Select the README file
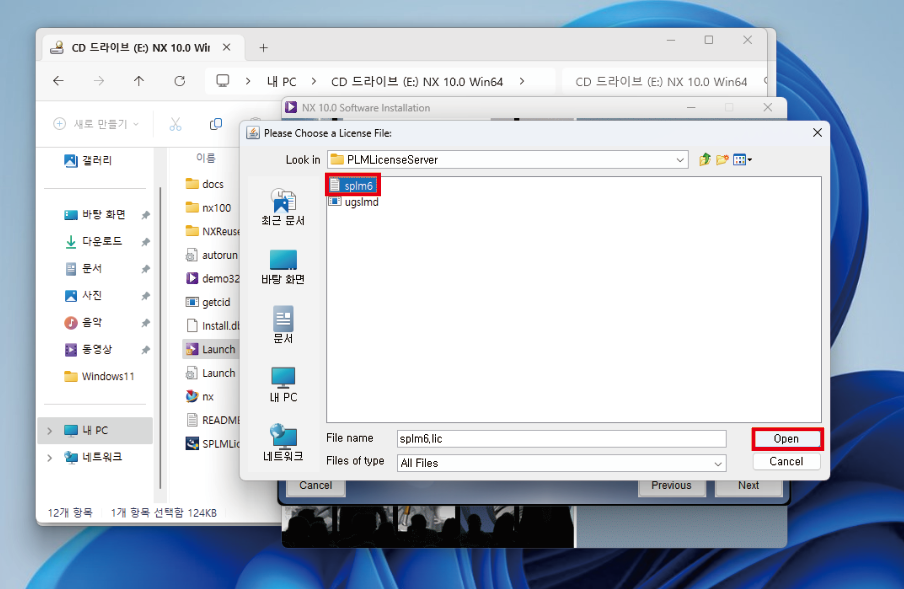The height and width of the screenshot is (589, 904). click(212, 421)
